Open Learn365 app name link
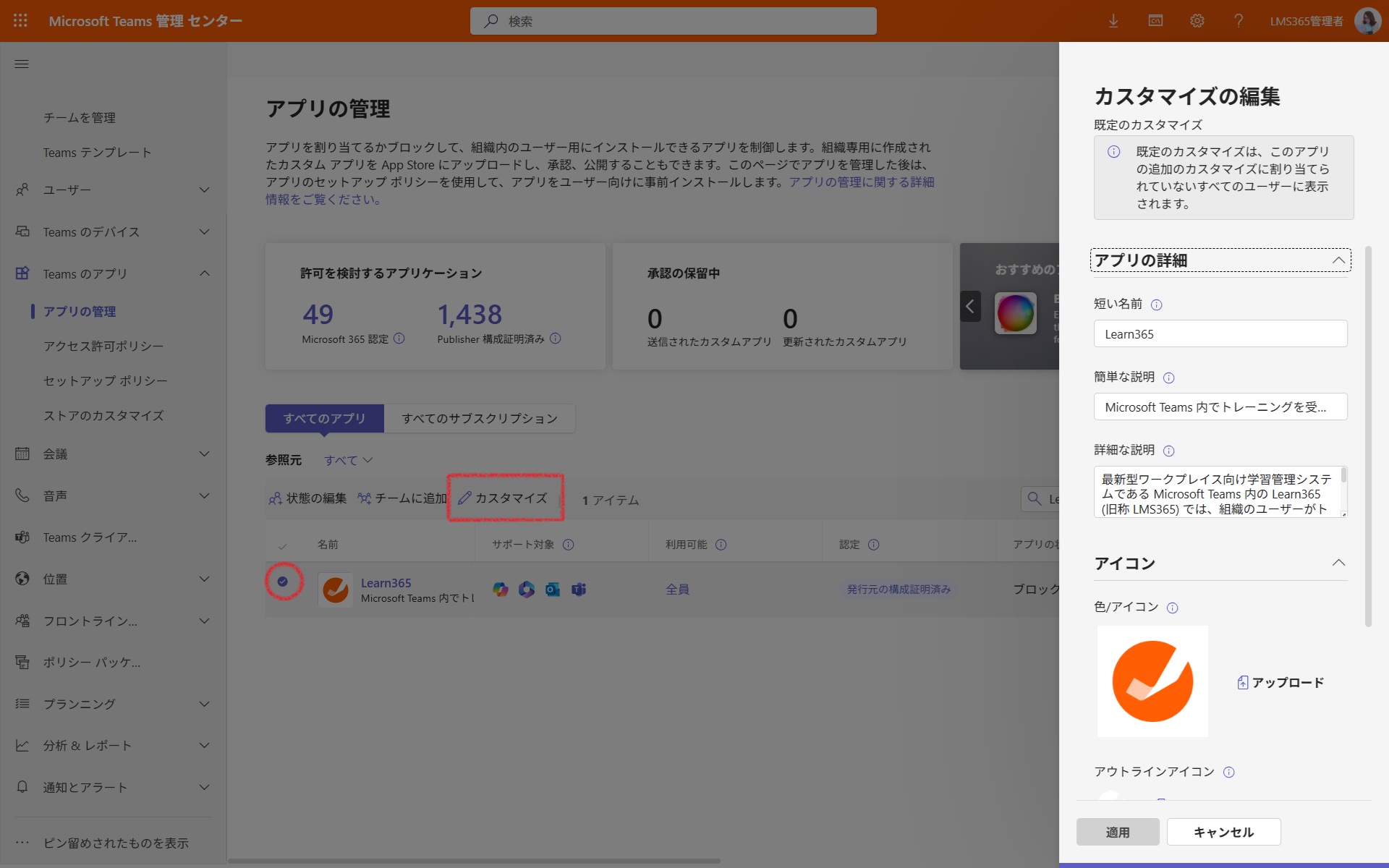1389x868 pixels. (386, 583)
